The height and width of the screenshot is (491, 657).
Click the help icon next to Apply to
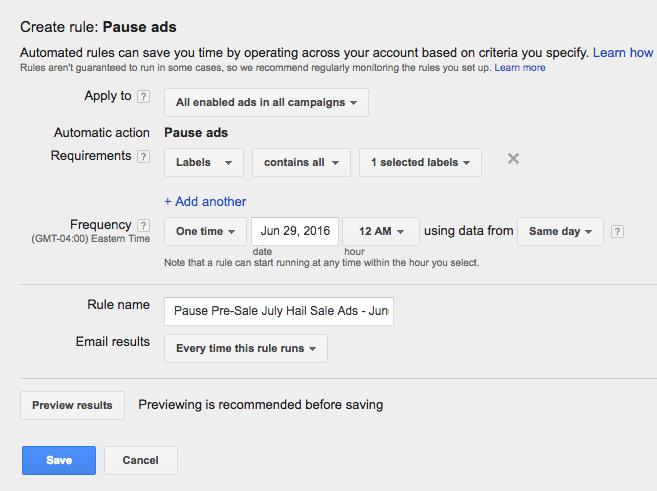(143, 97)
